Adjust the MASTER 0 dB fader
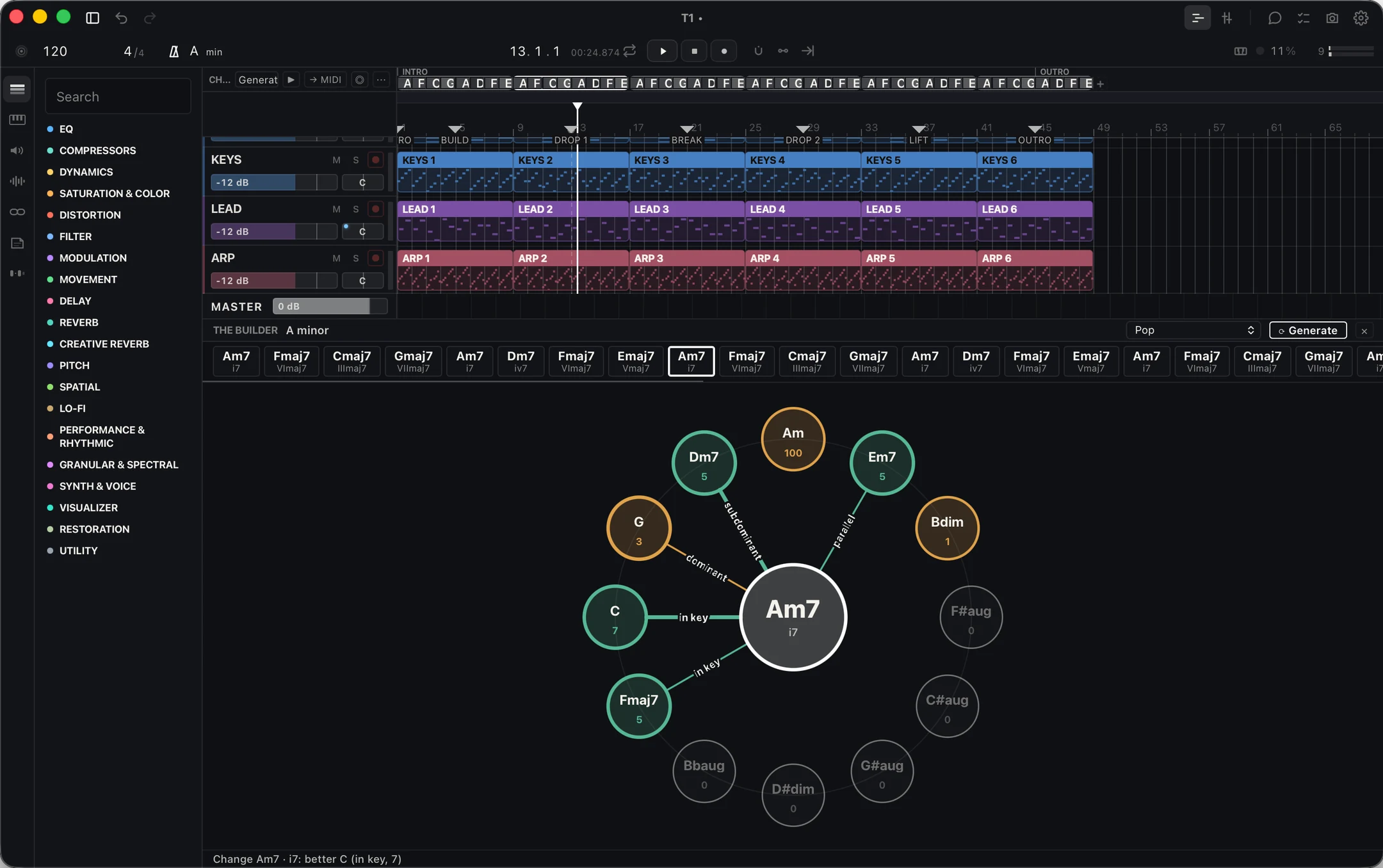 pos(330,307)
